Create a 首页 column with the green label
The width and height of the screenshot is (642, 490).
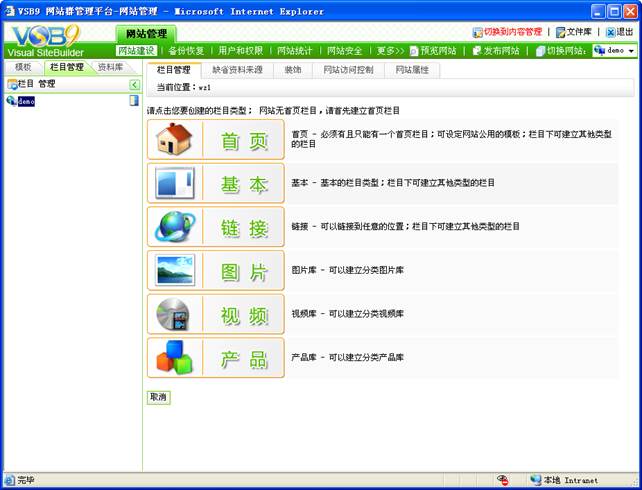(x=244, y=142)
